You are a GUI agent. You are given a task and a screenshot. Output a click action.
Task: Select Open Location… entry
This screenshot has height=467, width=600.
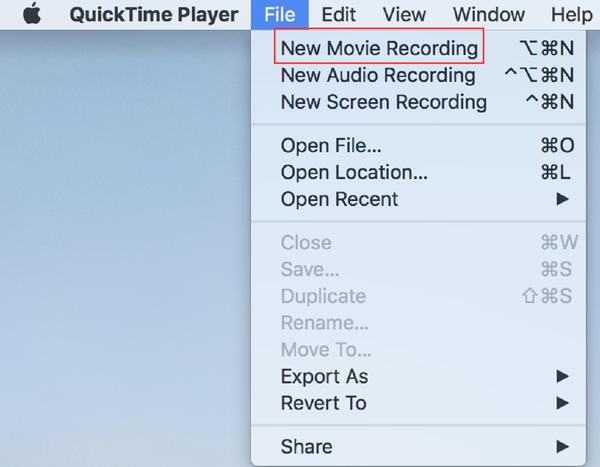click(x=419, y=172)
